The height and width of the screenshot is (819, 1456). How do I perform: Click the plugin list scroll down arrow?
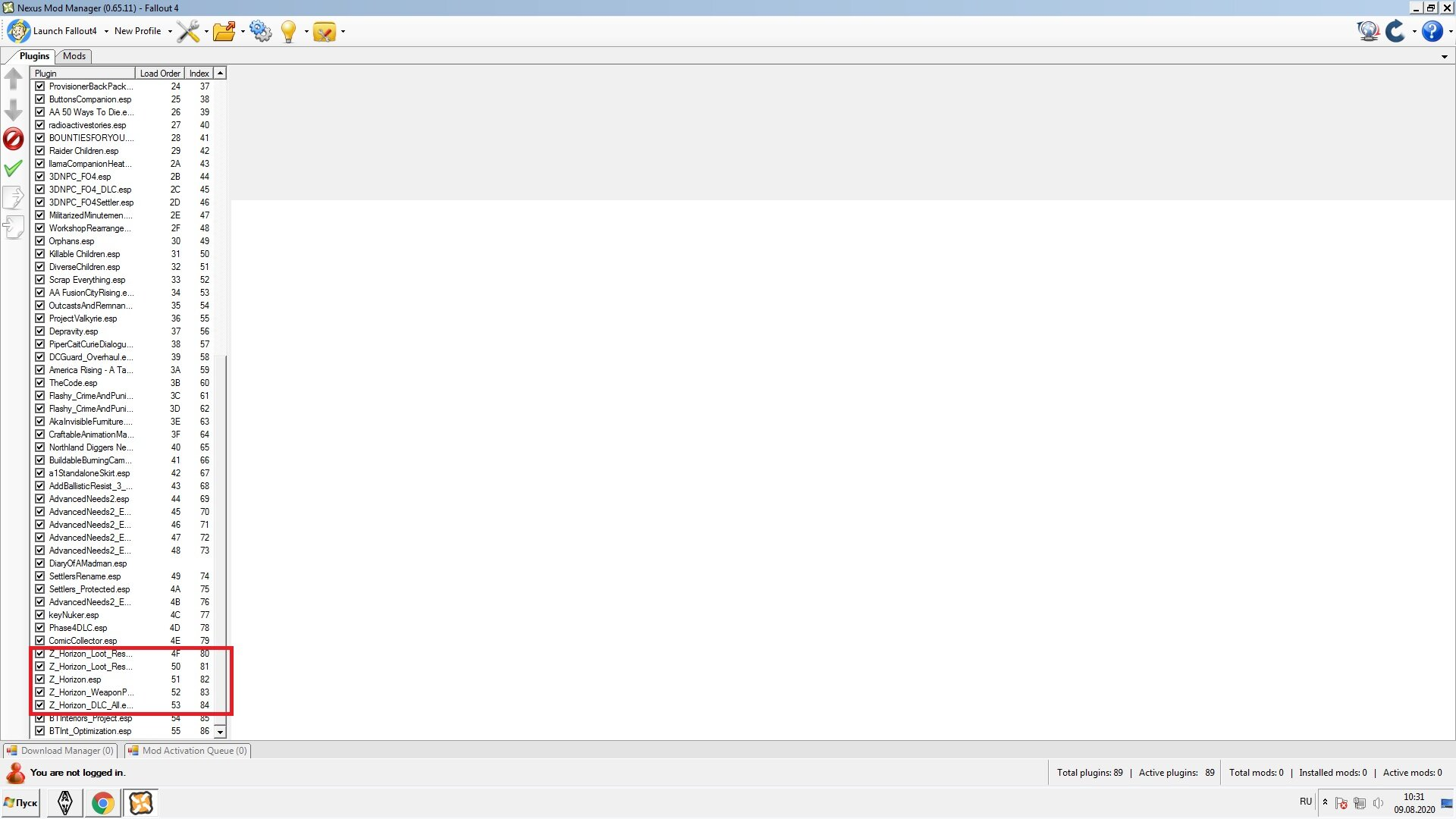click(220, 732)
